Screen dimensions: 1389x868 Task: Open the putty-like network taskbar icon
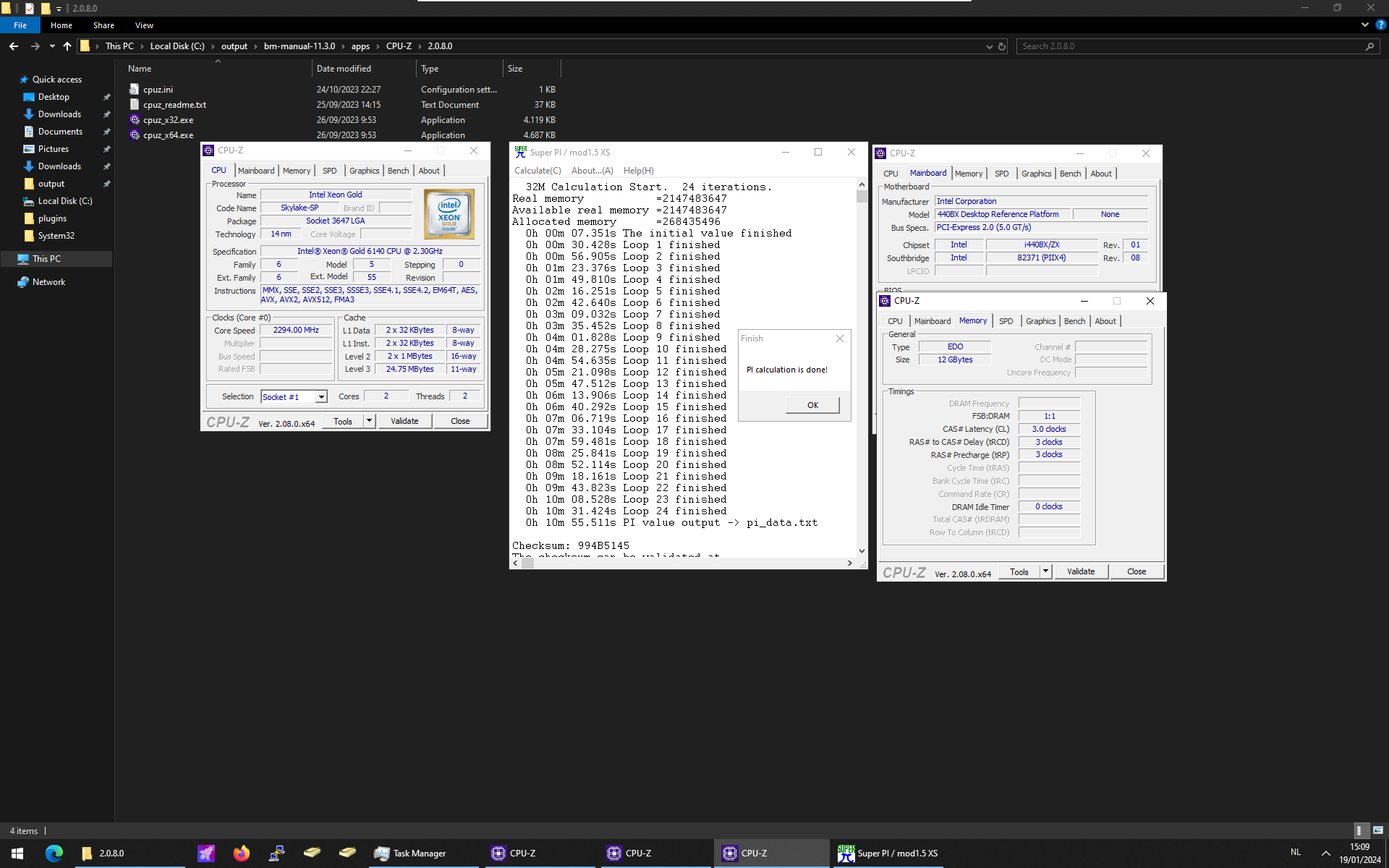click(277, 854)
